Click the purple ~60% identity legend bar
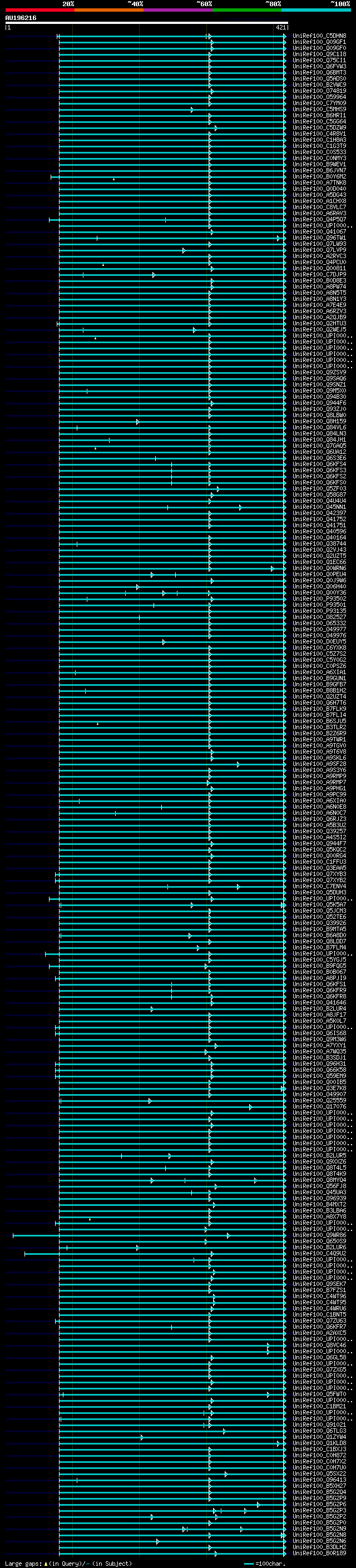Image resolution: width=356 pixels, height=1568 pixels. 177,10
